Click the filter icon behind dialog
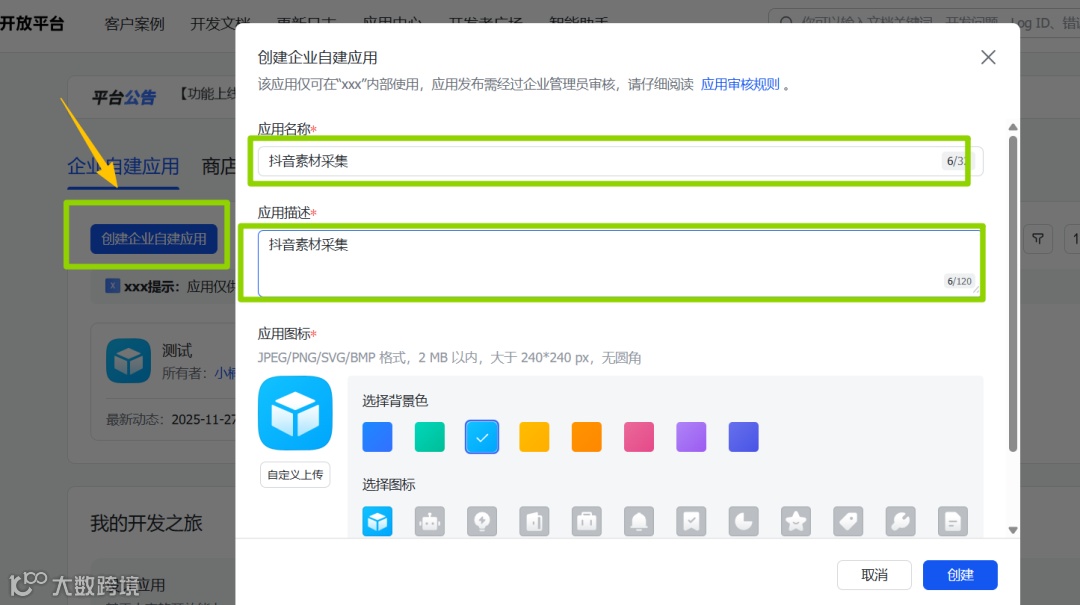This screenshot has width=1080, height=605. [1038, 239]
